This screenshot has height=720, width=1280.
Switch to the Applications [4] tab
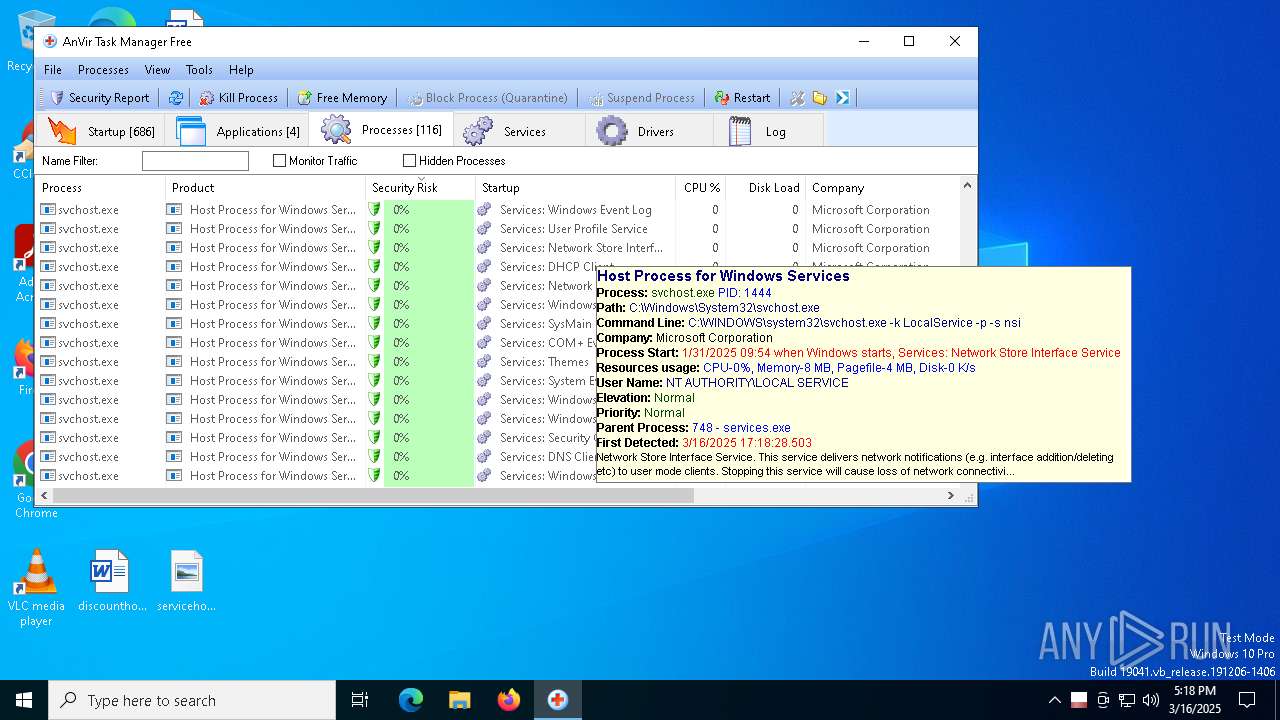point(237,131)
